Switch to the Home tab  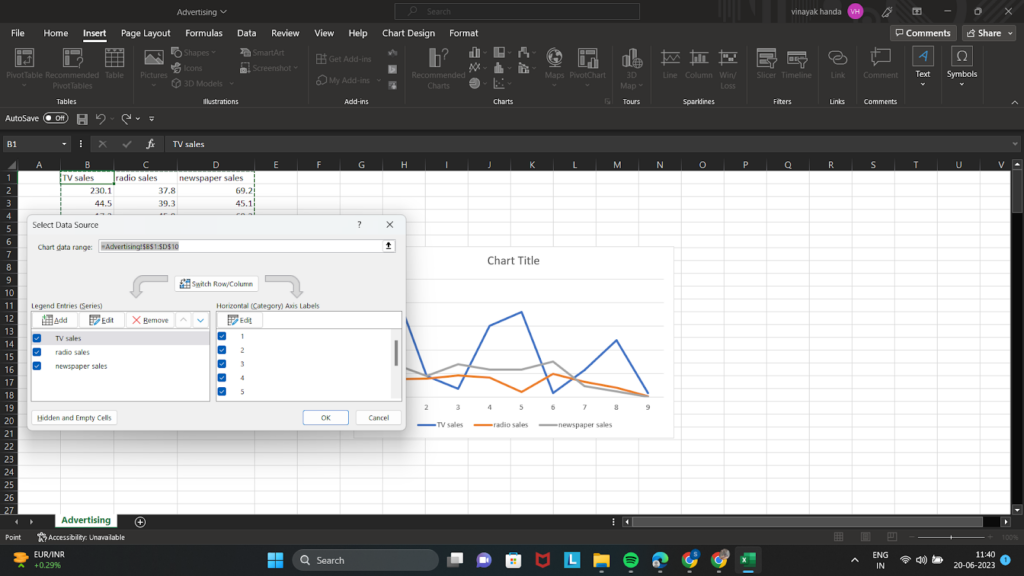(x=56, y=33)
